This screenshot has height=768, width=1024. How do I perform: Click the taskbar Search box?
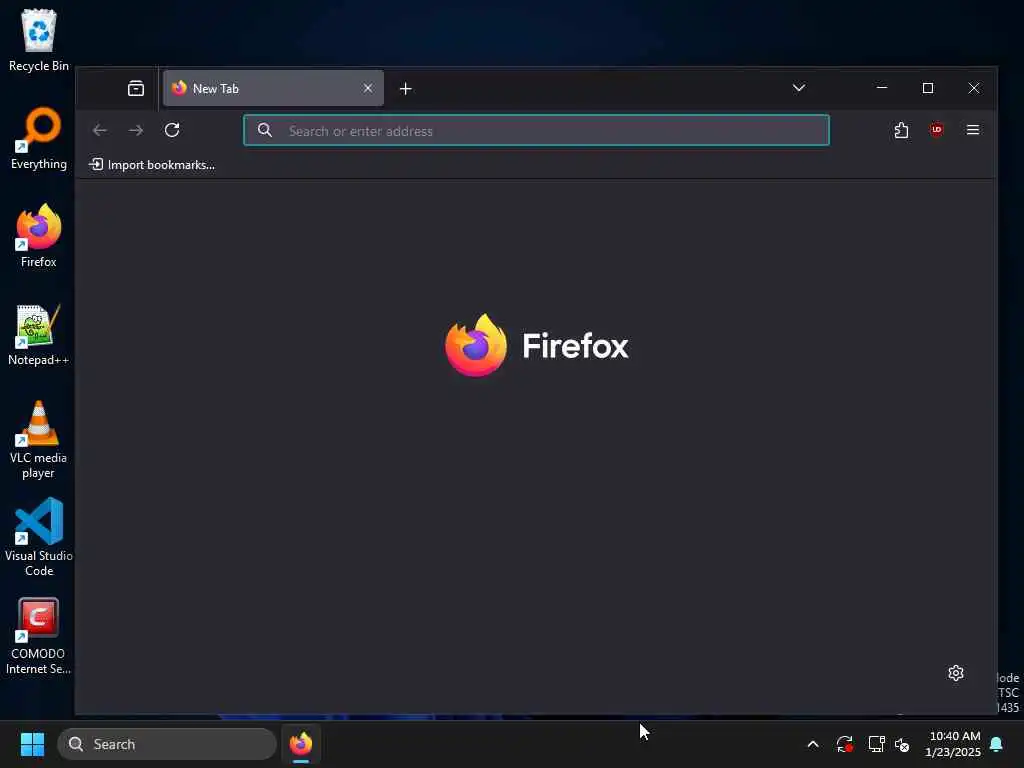(x=167, y=744)
